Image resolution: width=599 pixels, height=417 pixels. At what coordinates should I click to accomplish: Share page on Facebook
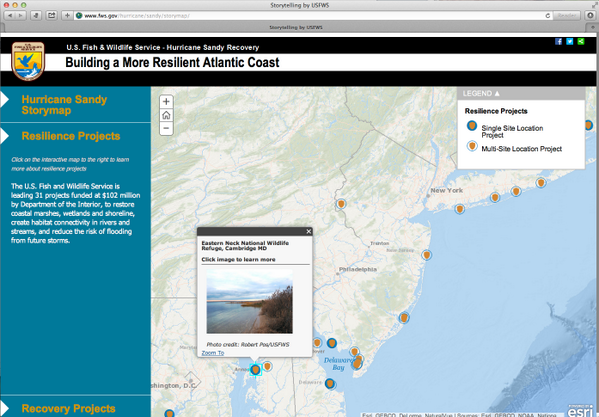pyautogui.click(x=559, y=41)
